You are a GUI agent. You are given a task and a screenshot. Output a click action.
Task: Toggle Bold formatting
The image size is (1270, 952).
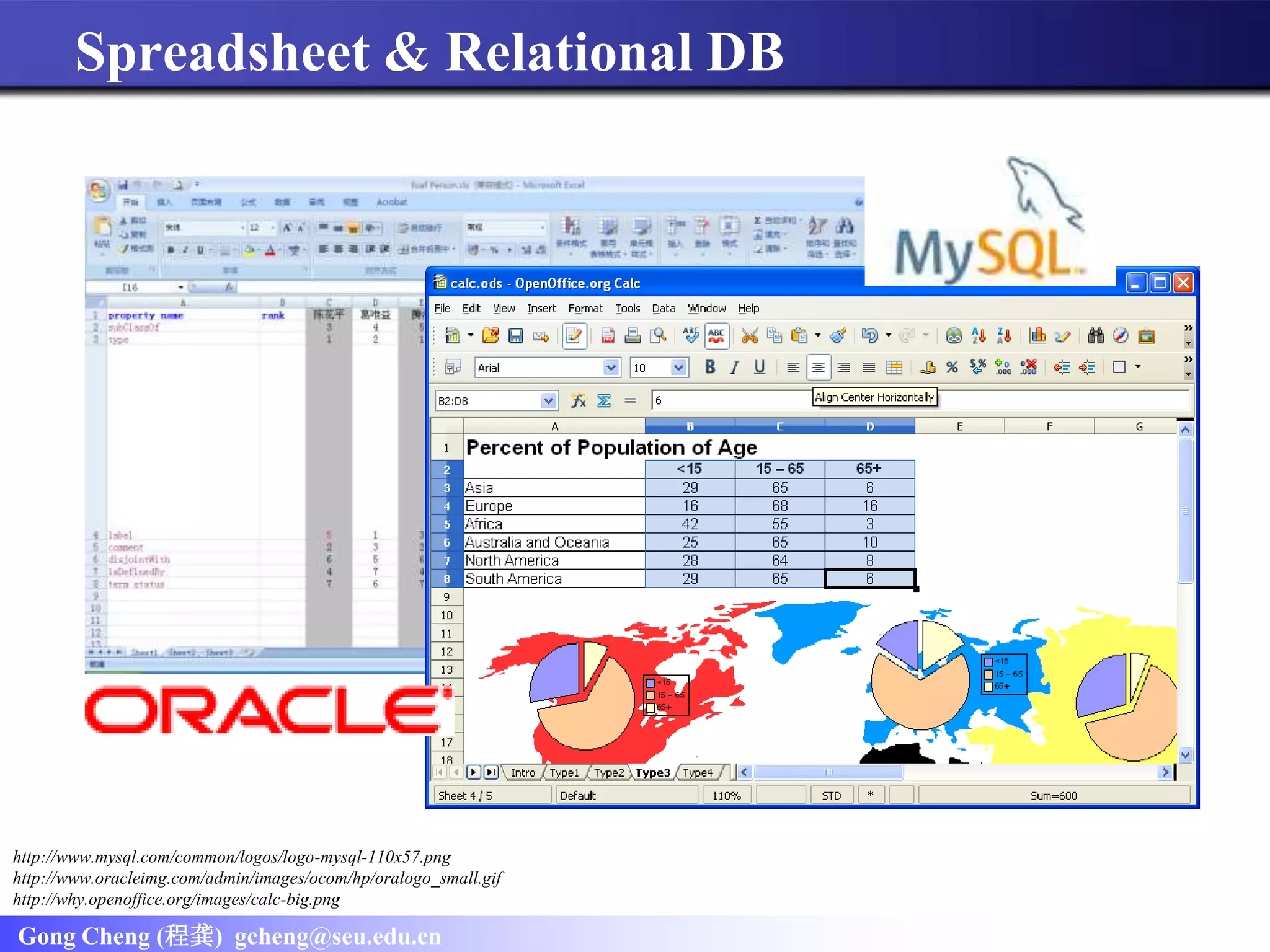[710, 368]
